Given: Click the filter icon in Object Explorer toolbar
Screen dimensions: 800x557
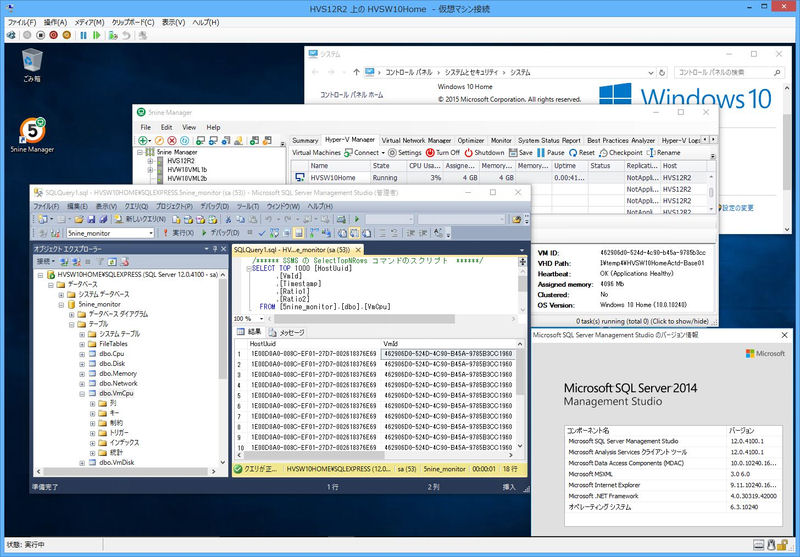Looking at the screenshot, I should coord(99,262).
